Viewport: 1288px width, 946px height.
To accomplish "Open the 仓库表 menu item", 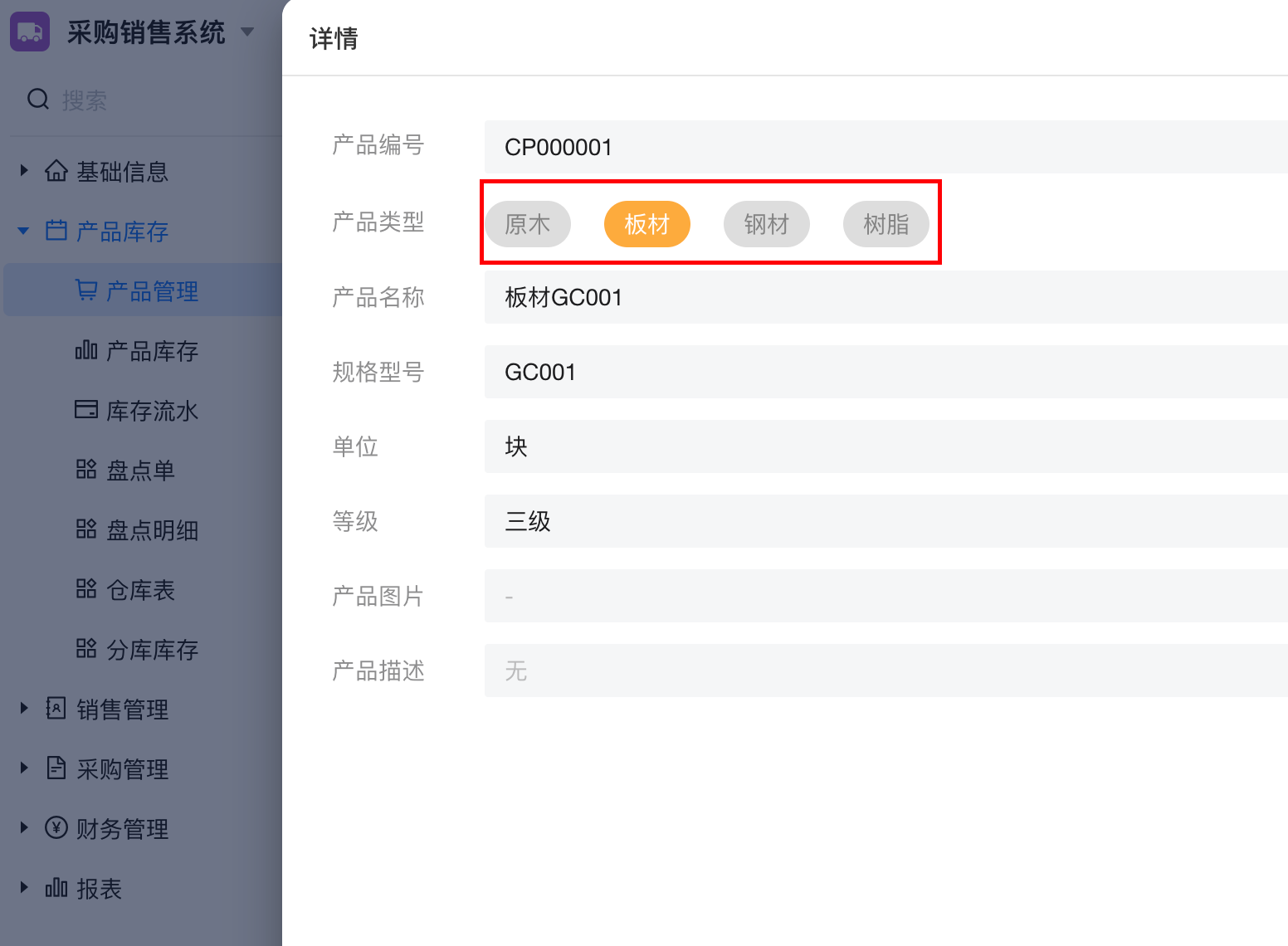I will pos(140,590).
